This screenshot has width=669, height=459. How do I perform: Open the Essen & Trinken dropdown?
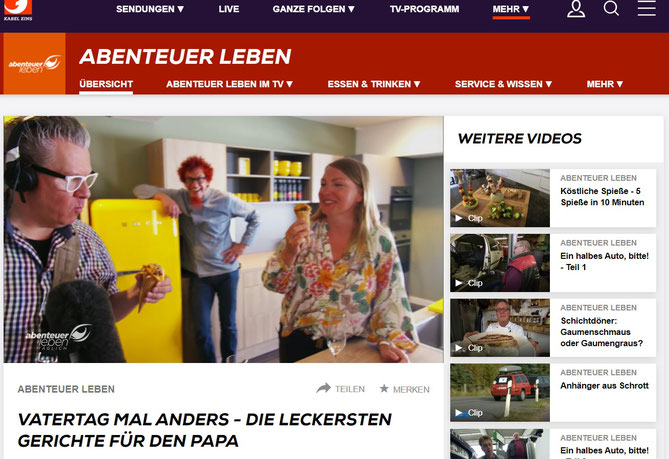(374, 84)
